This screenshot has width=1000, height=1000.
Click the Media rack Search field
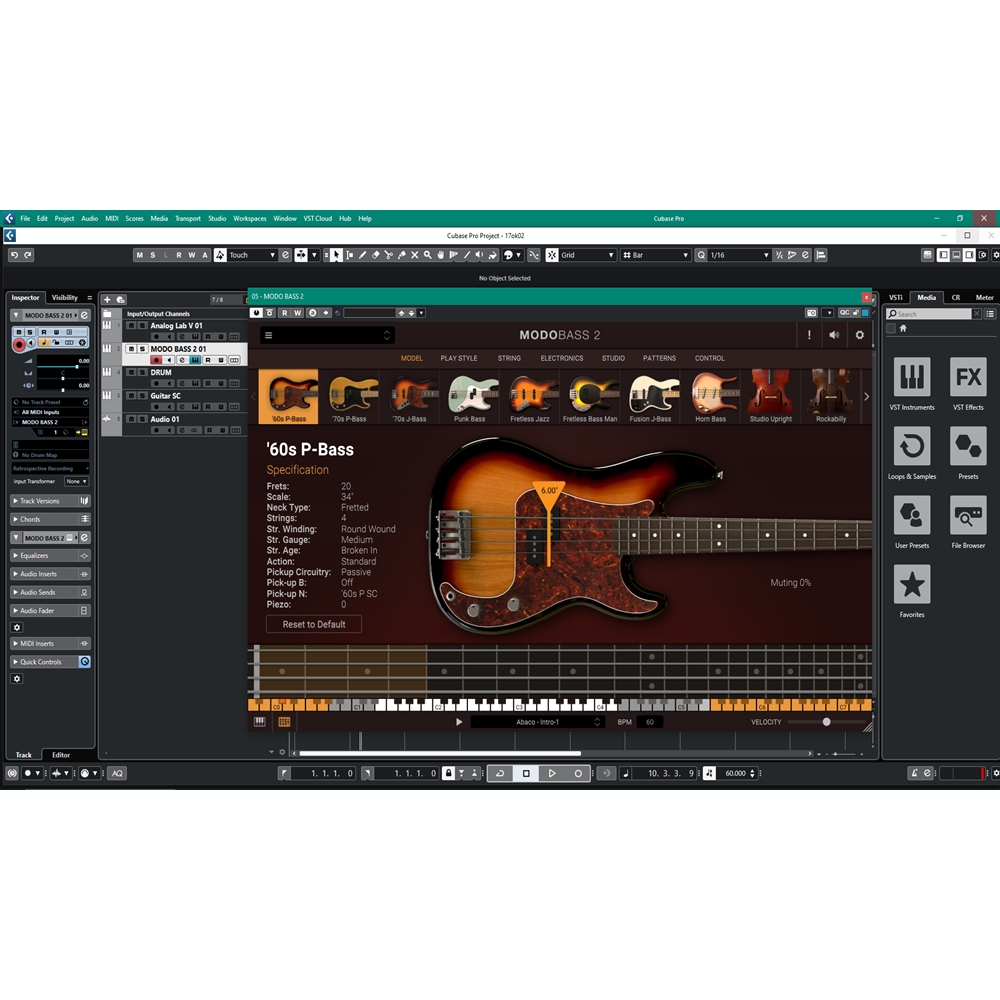click(x=930, y=314)
